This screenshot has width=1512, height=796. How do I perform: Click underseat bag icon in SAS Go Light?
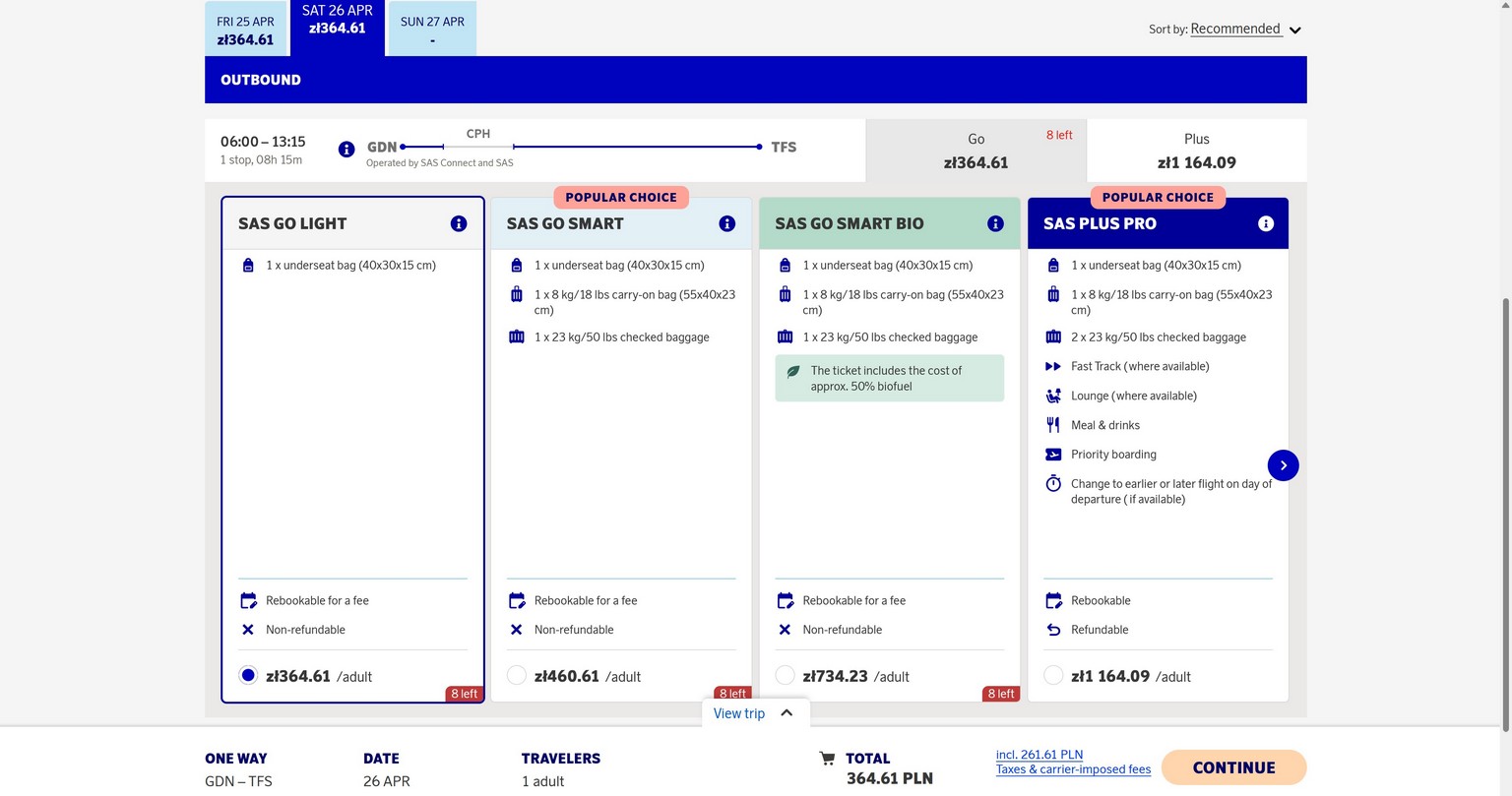pyautogui.click(x=248, y=265)
